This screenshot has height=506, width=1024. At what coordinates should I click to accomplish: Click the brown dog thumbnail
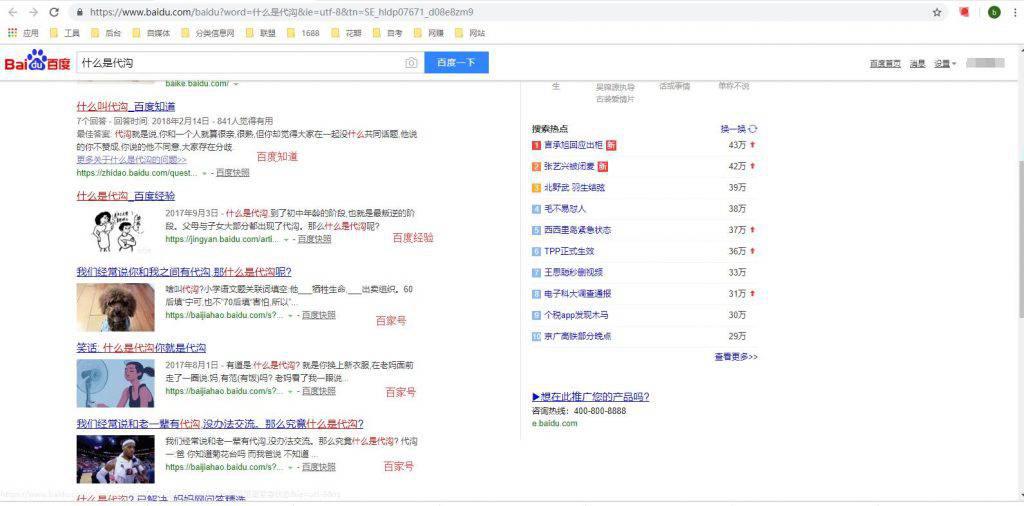point(116,307)
